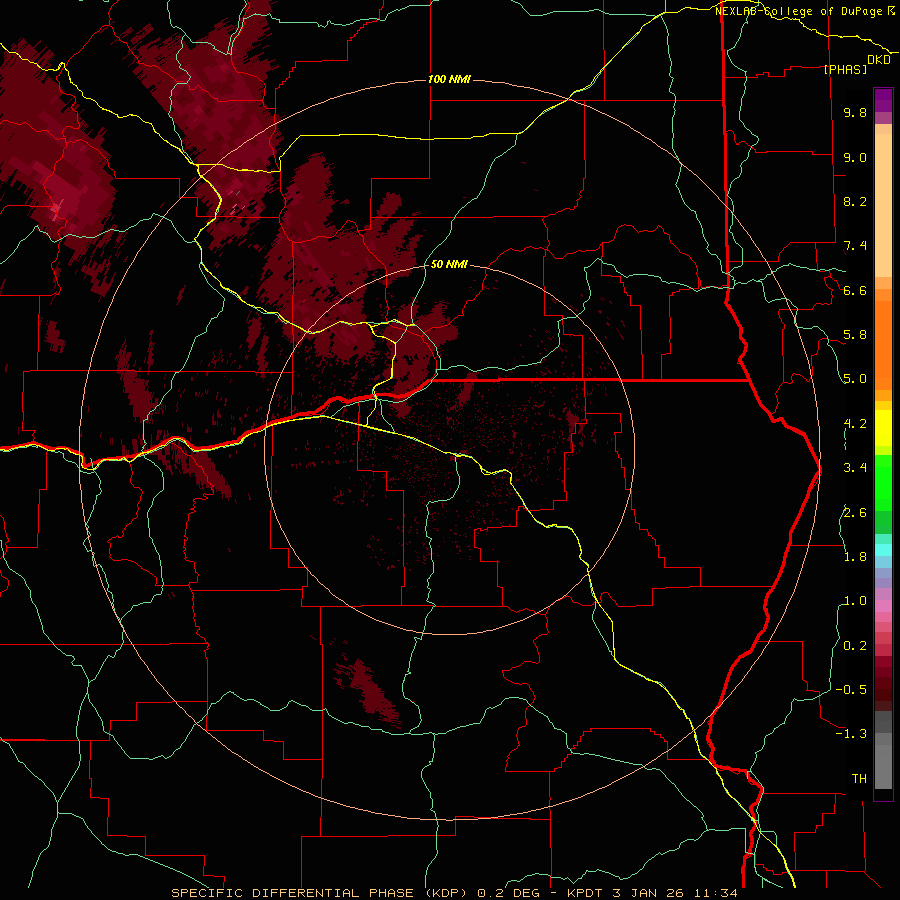
Task: Click the 50 NMI range ring label
Action: click(449, 265)
